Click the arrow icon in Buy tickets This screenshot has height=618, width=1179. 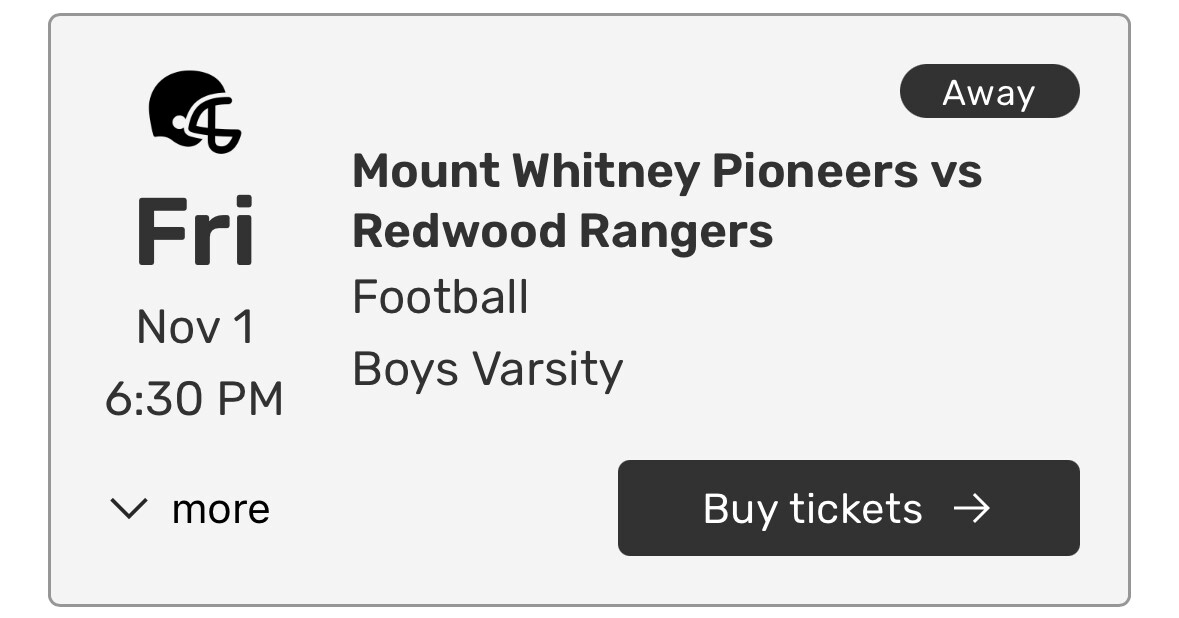971,509
